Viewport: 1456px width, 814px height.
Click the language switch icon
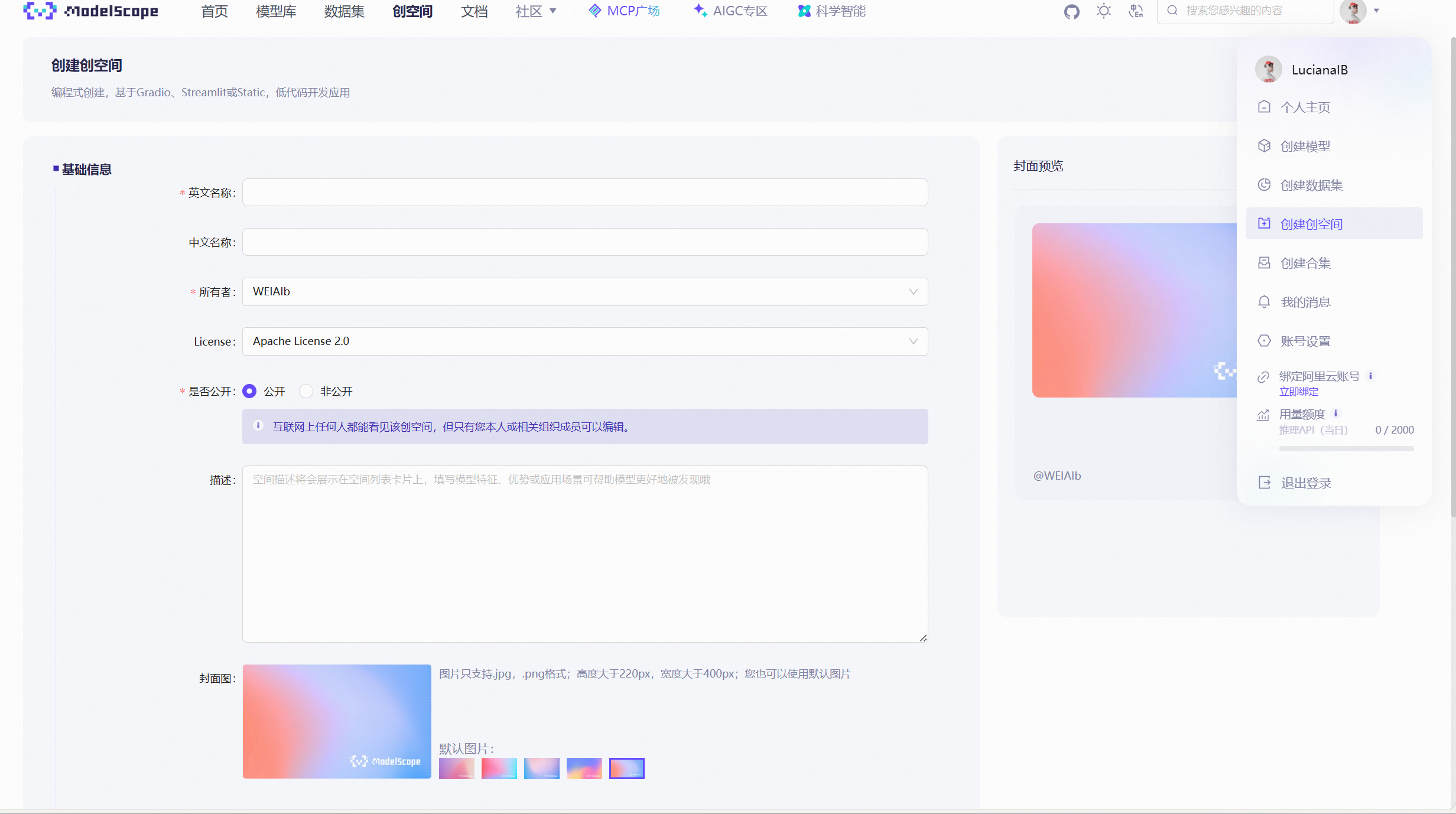coord(1135,11)
